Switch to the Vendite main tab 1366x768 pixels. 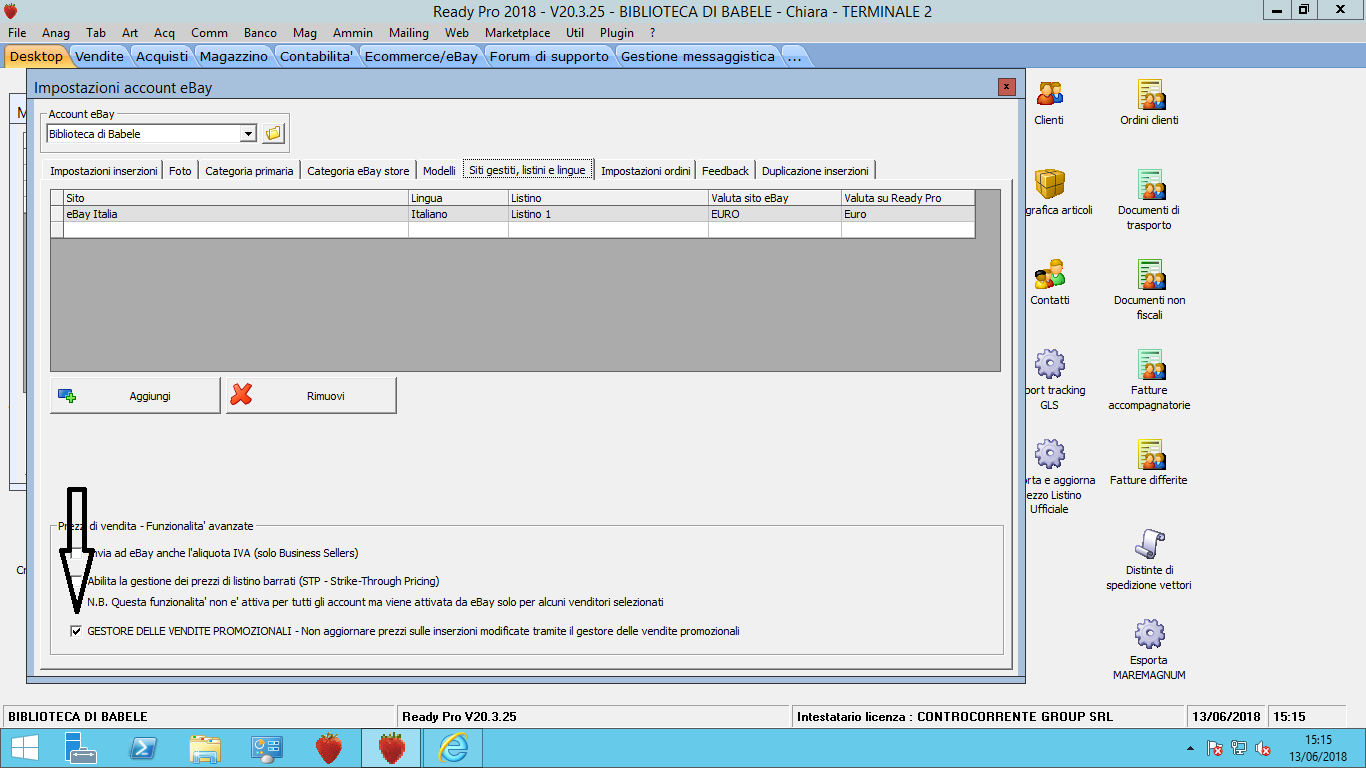[100, 56]
